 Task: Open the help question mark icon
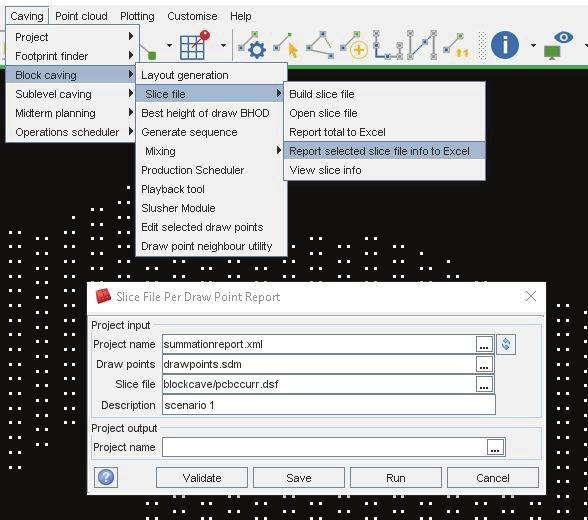click(106, 477)
